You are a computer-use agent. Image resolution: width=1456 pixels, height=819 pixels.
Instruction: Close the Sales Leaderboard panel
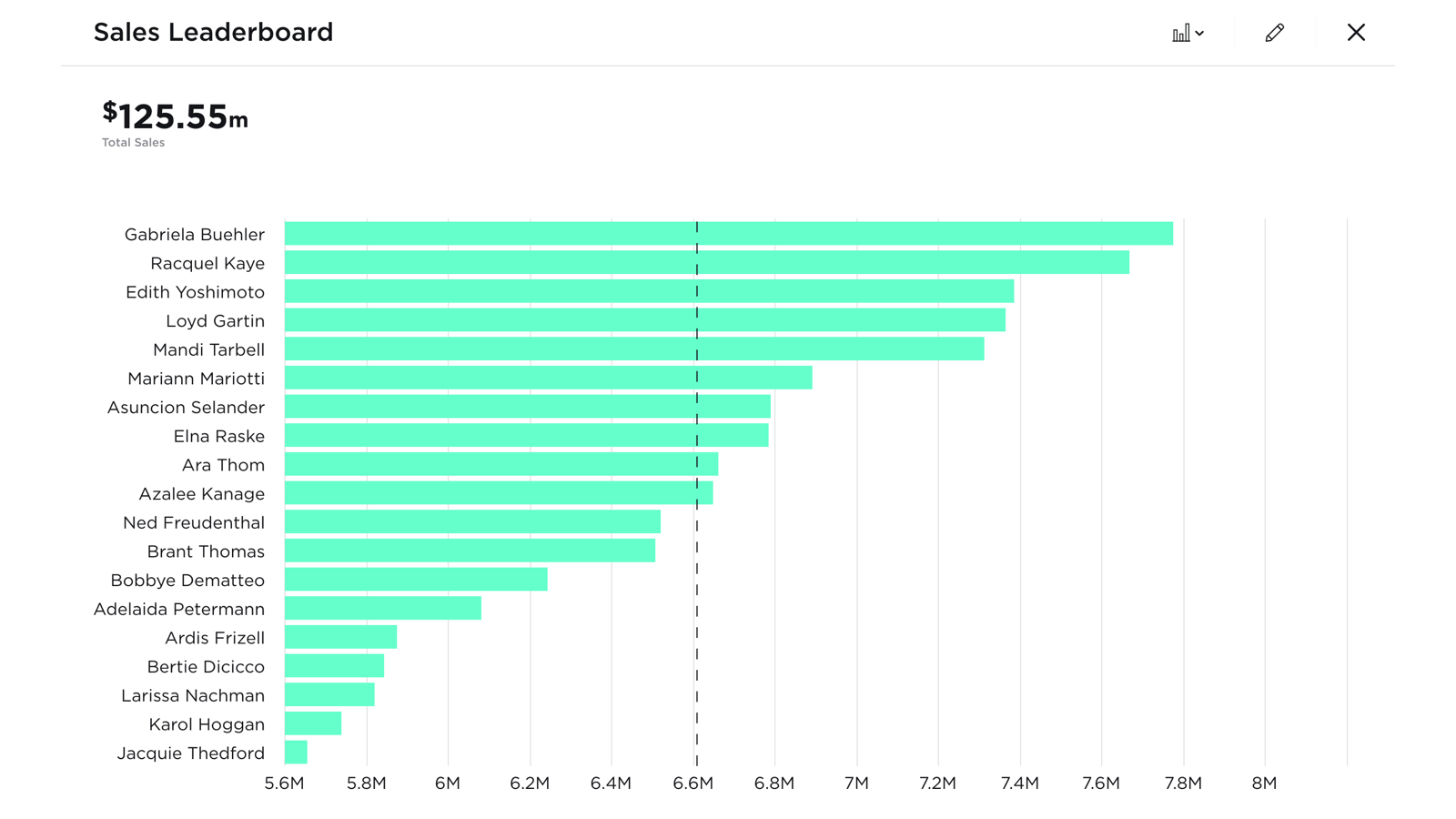click(1356, 33)
